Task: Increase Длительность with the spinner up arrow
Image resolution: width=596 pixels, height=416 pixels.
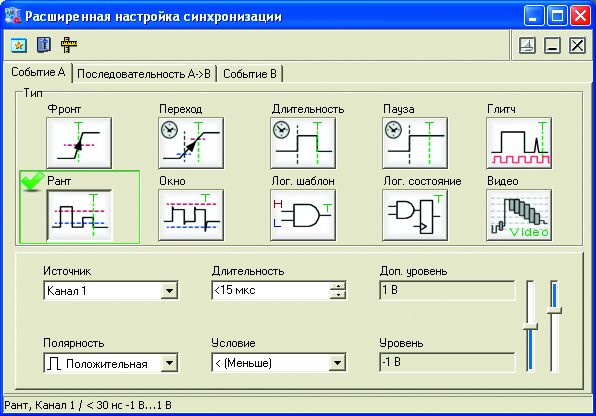Action: (x=338, y=286)
